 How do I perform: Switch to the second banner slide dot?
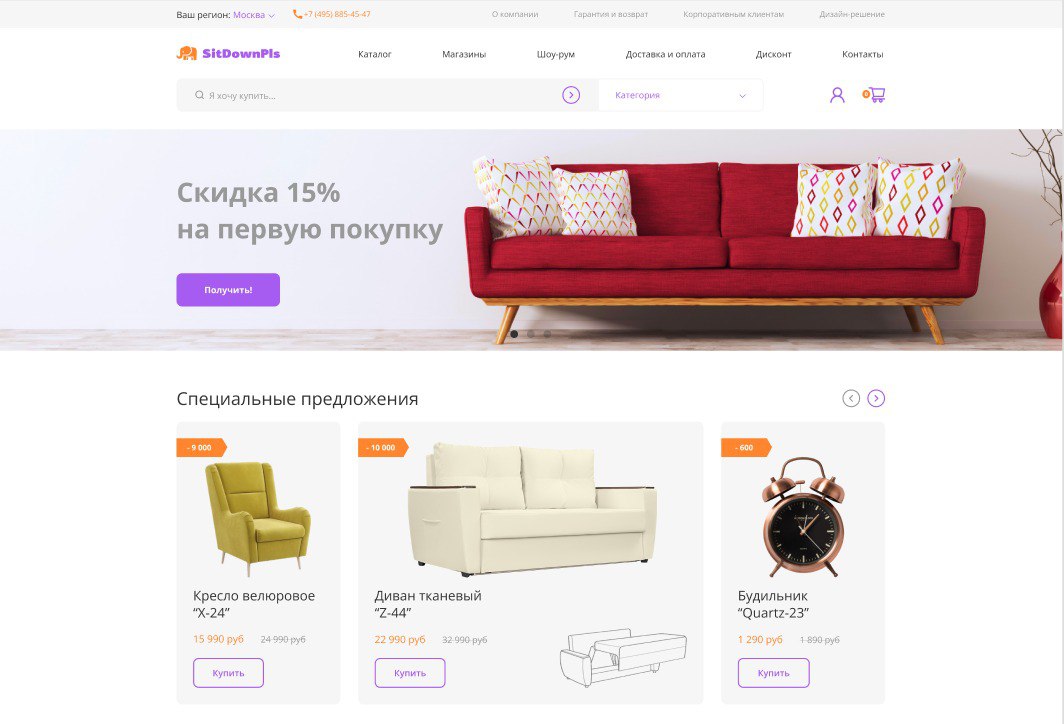point(531,334)
